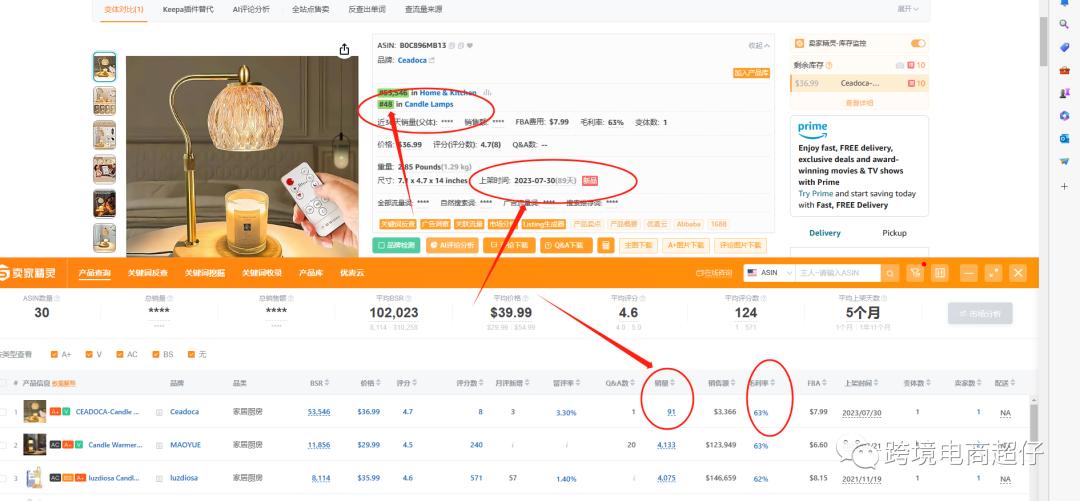Image resolution: width=1080 pixels, height=501 pixels.
Task: Click the CEADOCA product thumbnail in table row 1
Action: coord(34,411)
